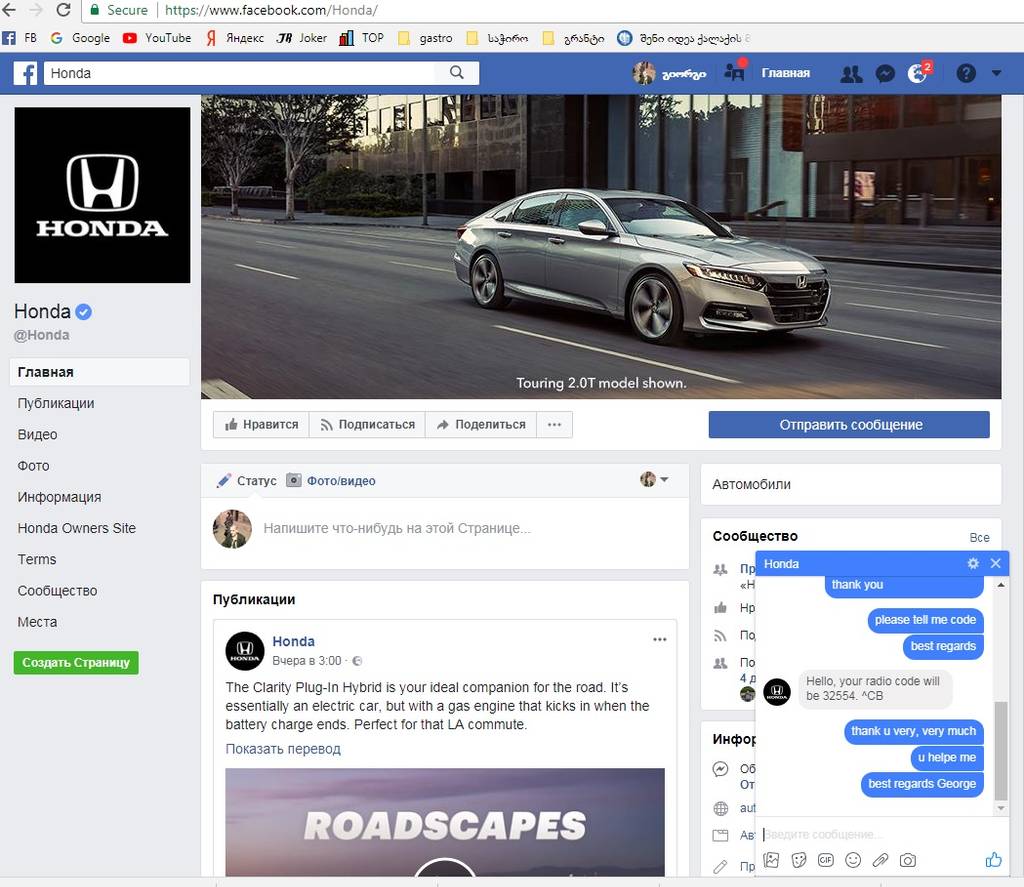Open the Google bookmark

[80, 38]
